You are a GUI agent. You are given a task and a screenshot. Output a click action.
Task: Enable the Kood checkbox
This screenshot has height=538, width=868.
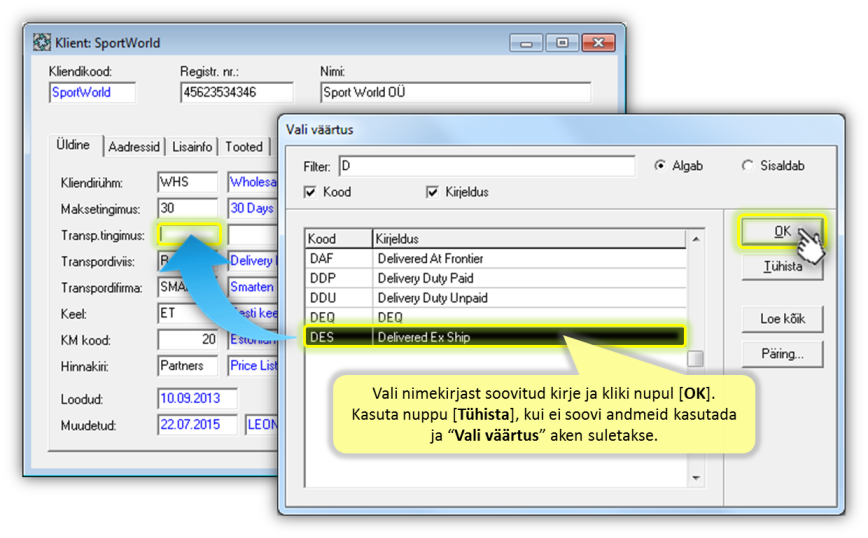click(310, 192)
